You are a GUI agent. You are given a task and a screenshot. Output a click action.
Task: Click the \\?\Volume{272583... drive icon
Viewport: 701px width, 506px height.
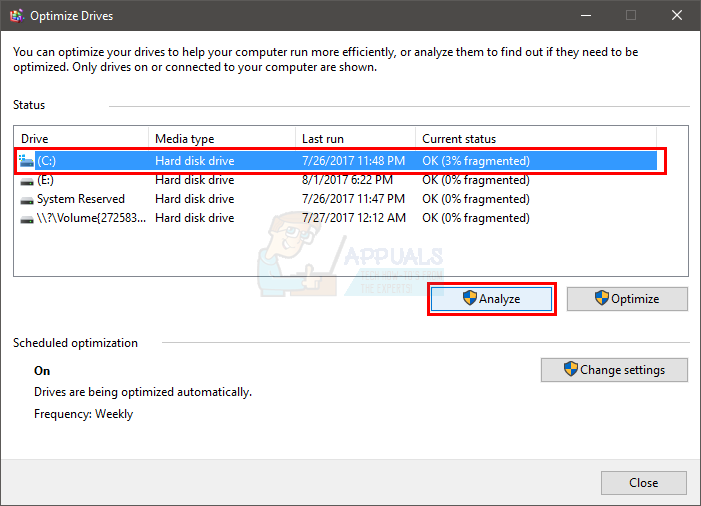[x=27, y=219]
